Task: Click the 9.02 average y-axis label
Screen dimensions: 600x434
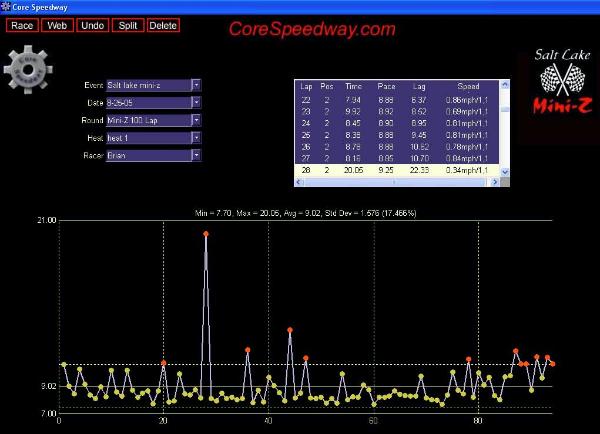Action: tap(49, 386)
